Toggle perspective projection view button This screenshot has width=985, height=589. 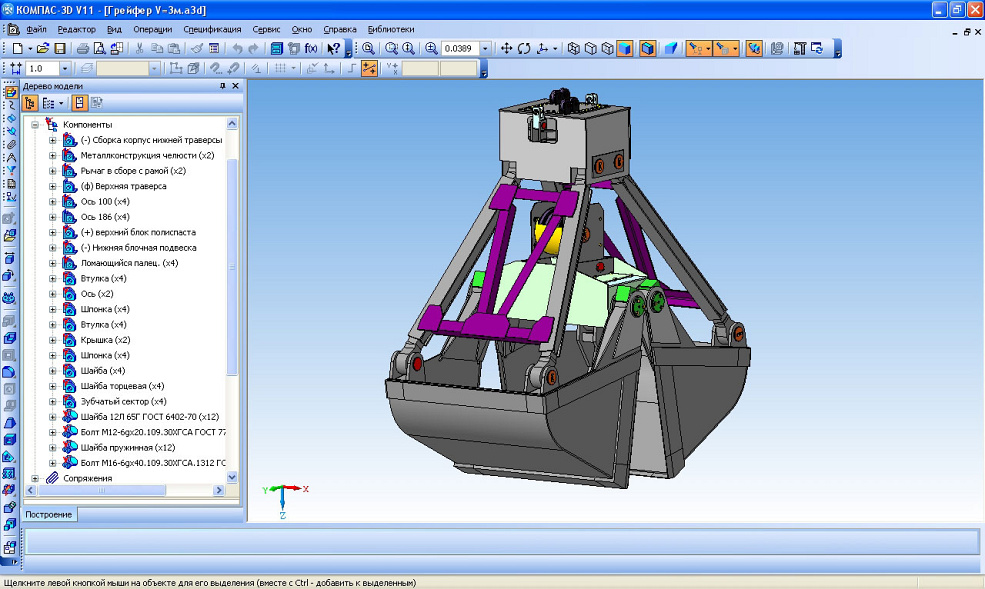point(670,48)
